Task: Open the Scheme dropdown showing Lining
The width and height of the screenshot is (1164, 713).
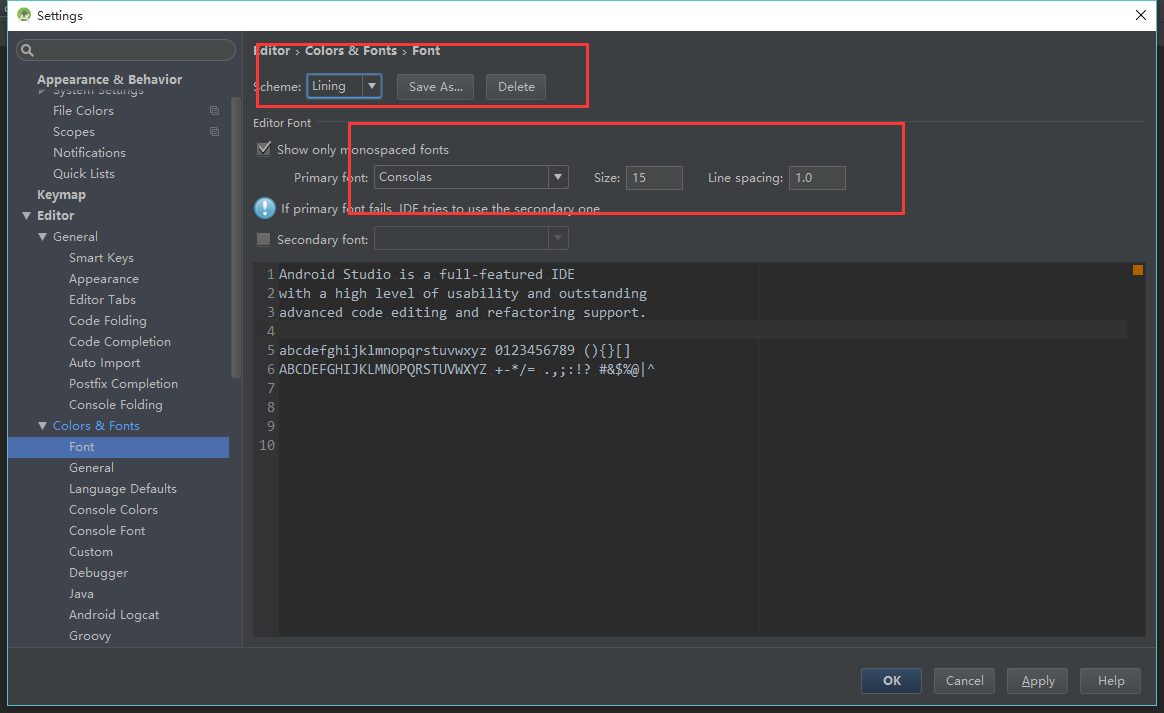Action: pos(344,86)
